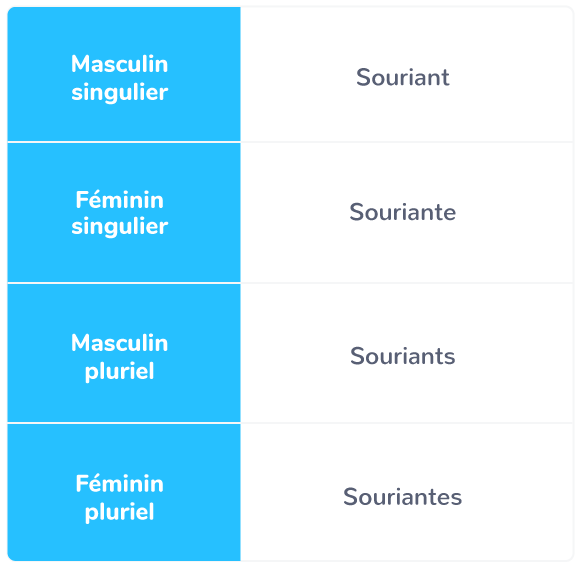This screenshot has width=582, height=568.
Task: Click "pluriel" in the Féminin pluriel cell
Action: (120, 513)
